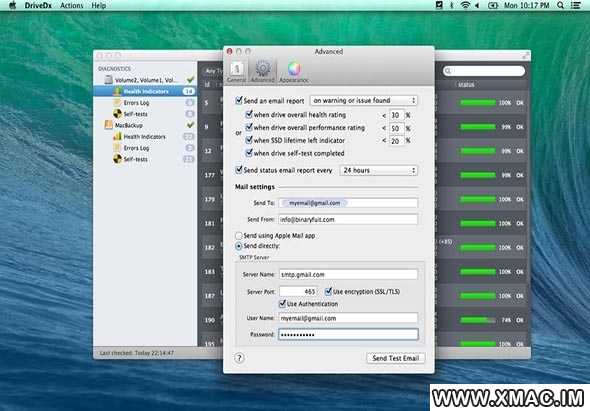Click the Self-tests icon under Volume2
This screenshot has width=590, height=411.
pyautogui.click(x=117, y=114)
